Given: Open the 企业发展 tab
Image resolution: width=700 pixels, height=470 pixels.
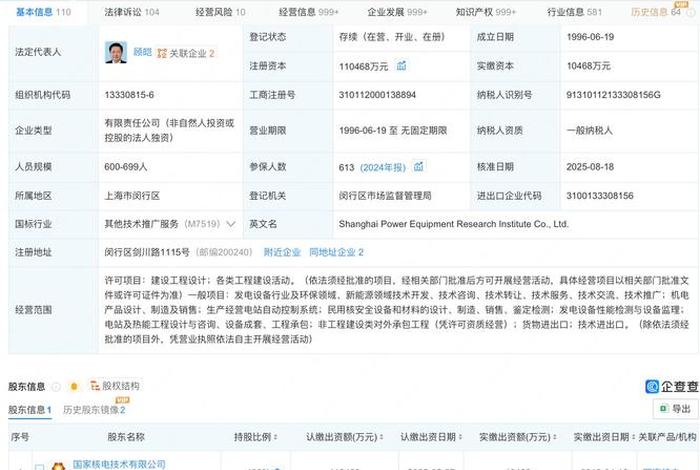Looking at the screenshot, I should pyautogui.click(x=397, y=12).
